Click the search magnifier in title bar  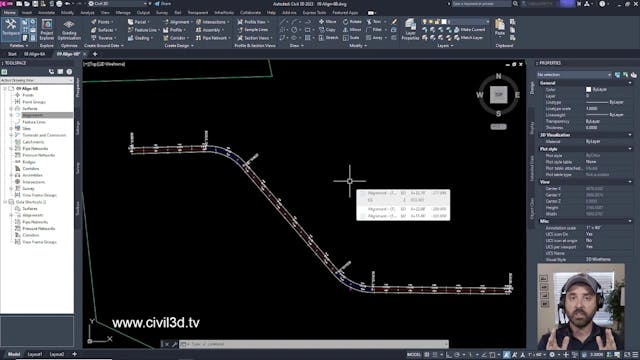[515, 4]
